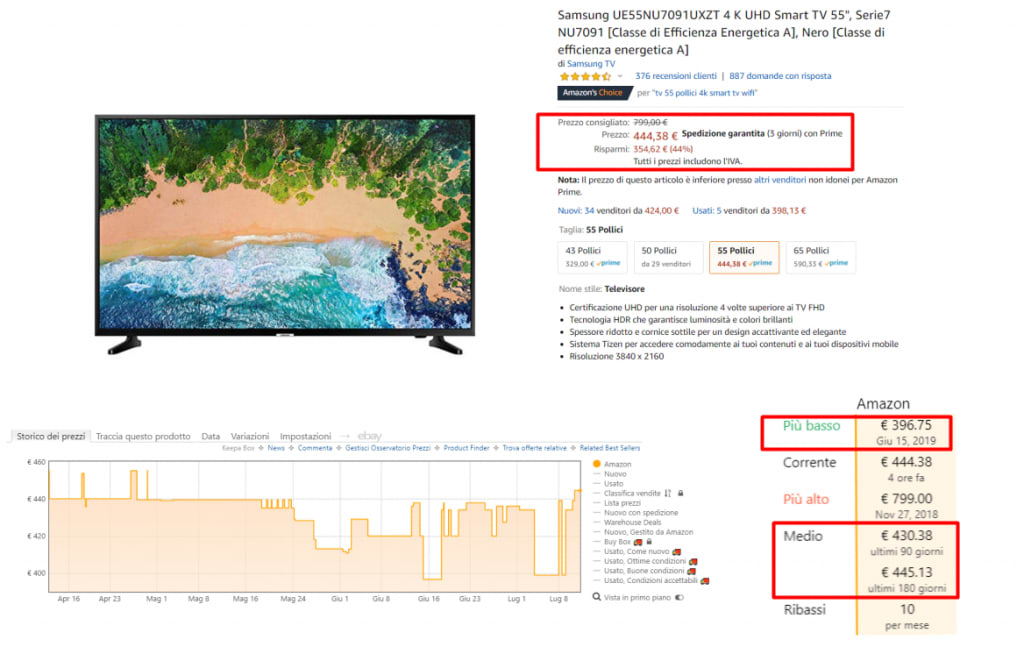Click truck icon beside Usato, Ottime condizioni
This screenshot has height=654, width=1024.
pyautogui.click(x=693, y=561)
